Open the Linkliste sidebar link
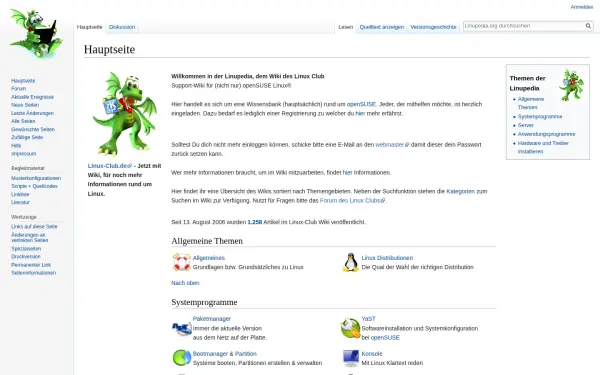The height and width of the screenshot is (375, 600). [x=20, y=194]
